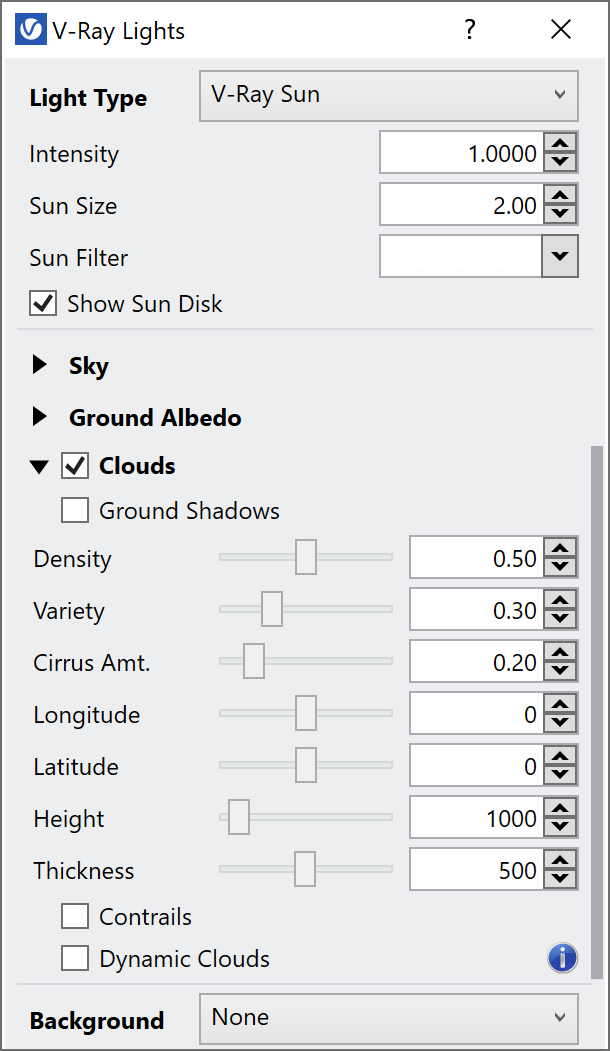The height and width of the screenshot is (1051, 610).
Task: Click the Thickness value field showing 500
Action: (477, 869)
